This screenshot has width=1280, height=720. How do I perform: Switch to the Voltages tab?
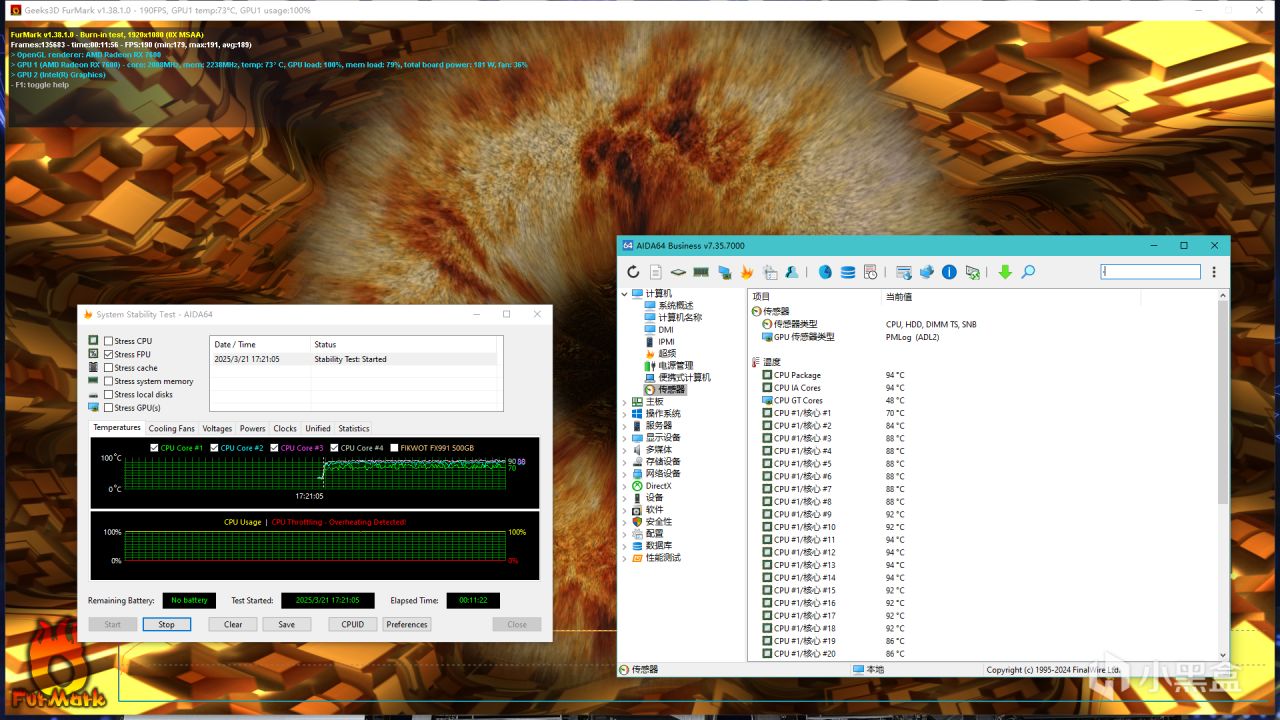[x=217, y=429]
